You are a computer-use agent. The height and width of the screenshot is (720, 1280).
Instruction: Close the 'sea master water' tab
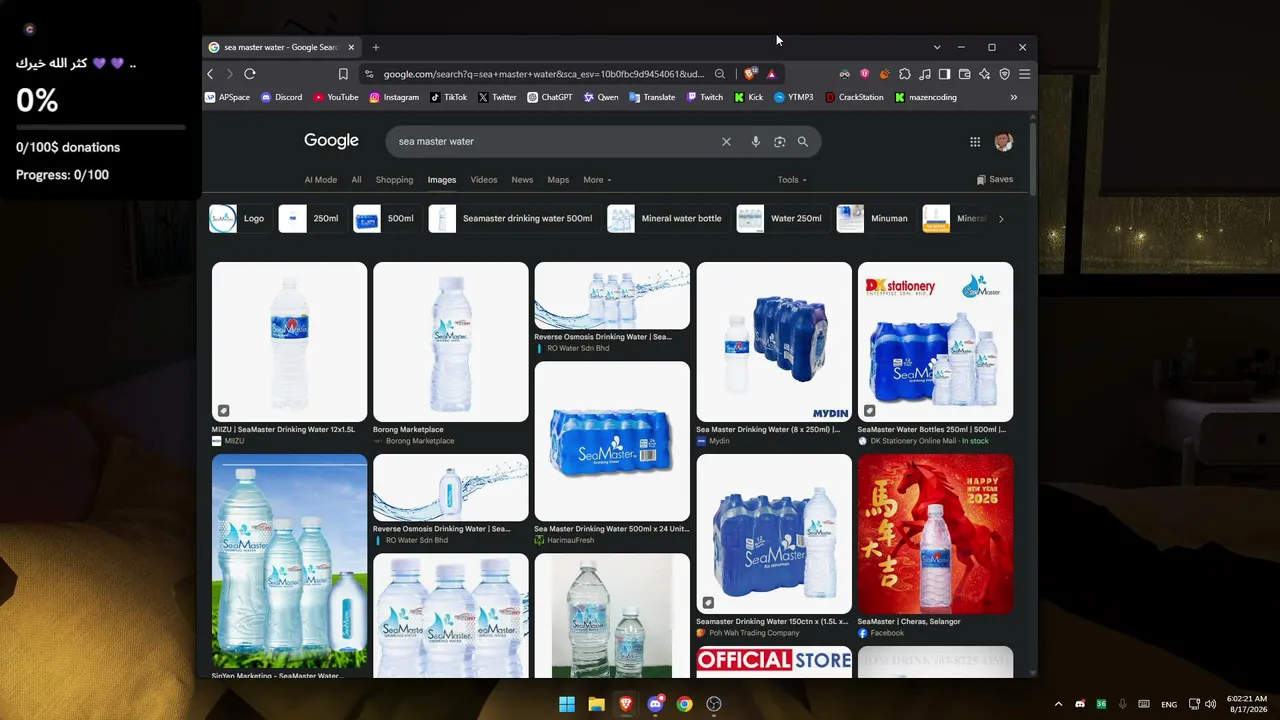tap(351, 47)
